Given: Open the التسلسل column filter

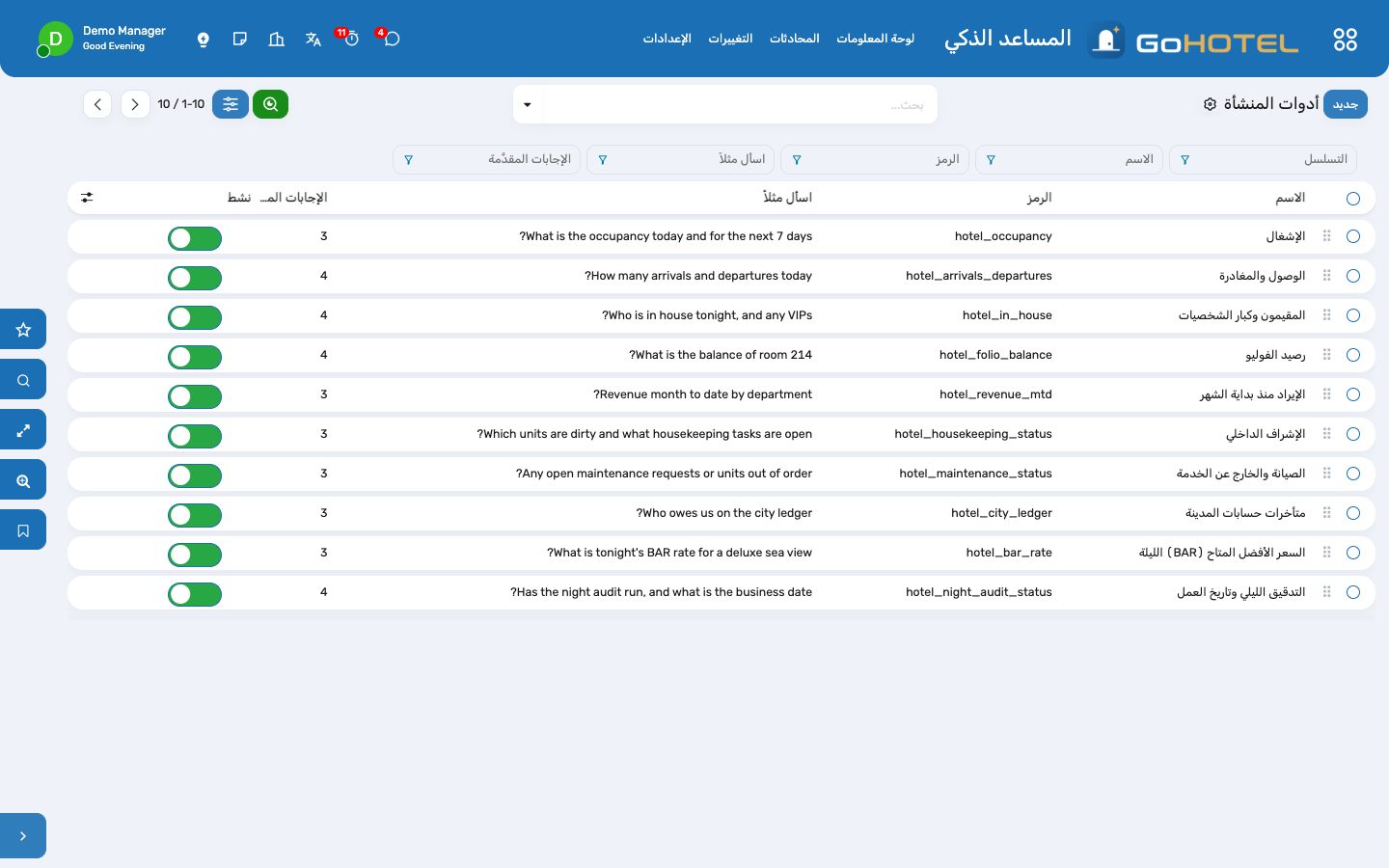Looking at the screenshot, I should (1185, 160).
